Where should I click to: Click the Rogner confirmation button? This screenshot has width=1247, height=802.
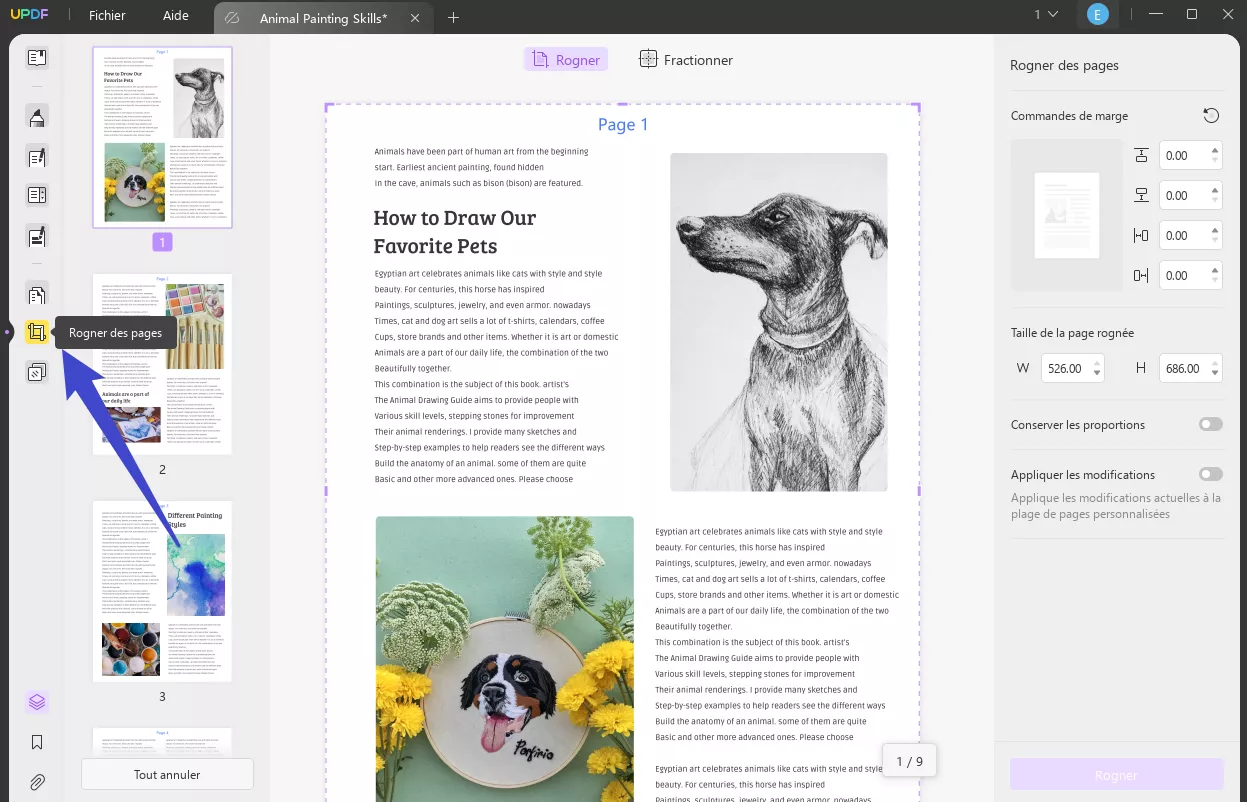(1116, 775)
